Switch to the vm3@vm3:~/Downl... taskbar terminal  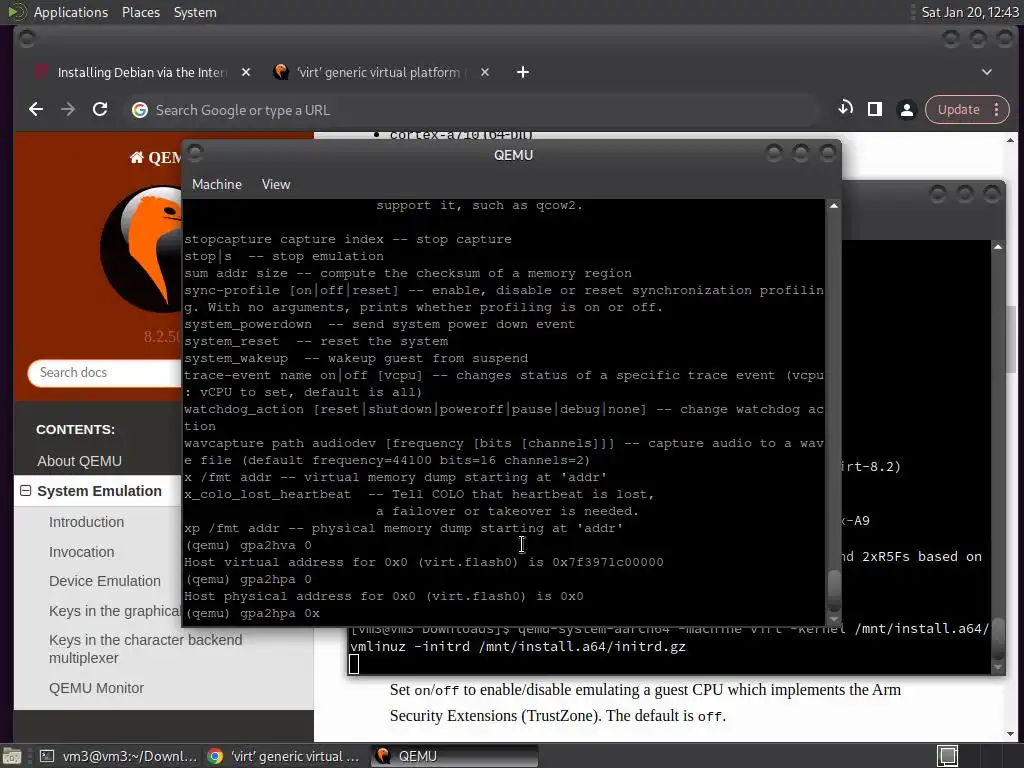(118, 756)
